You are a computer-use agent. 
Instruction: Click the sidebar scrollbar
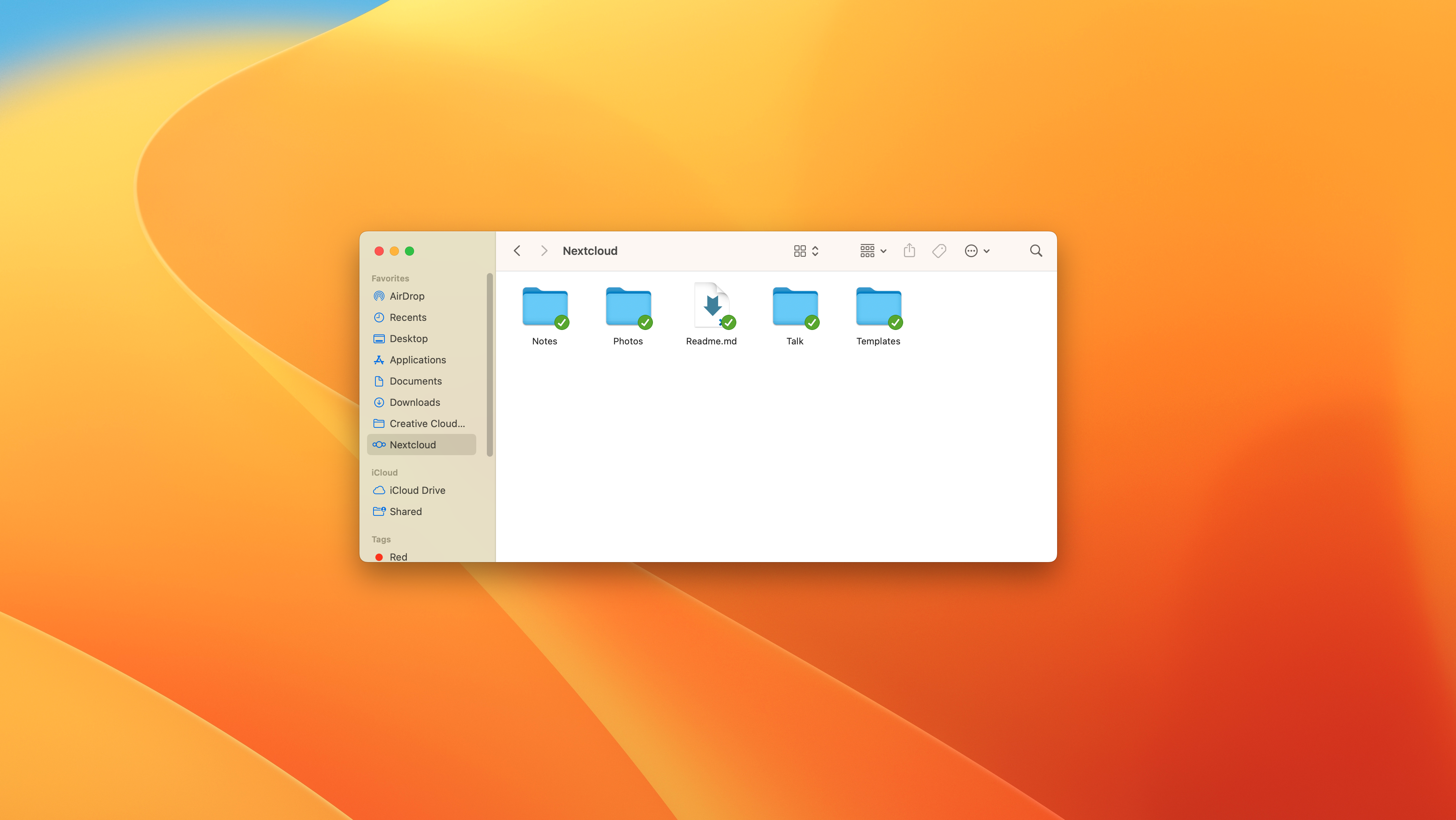(490, 365)
